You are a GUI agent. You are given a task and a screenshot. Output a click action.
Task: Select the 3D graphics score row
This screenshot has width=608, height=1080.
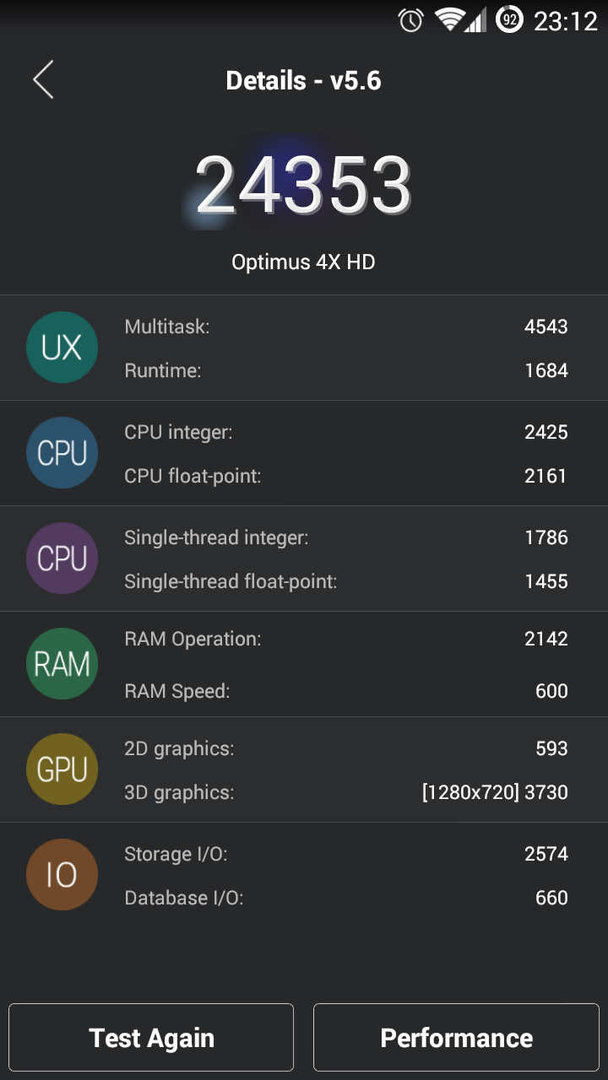346,792
